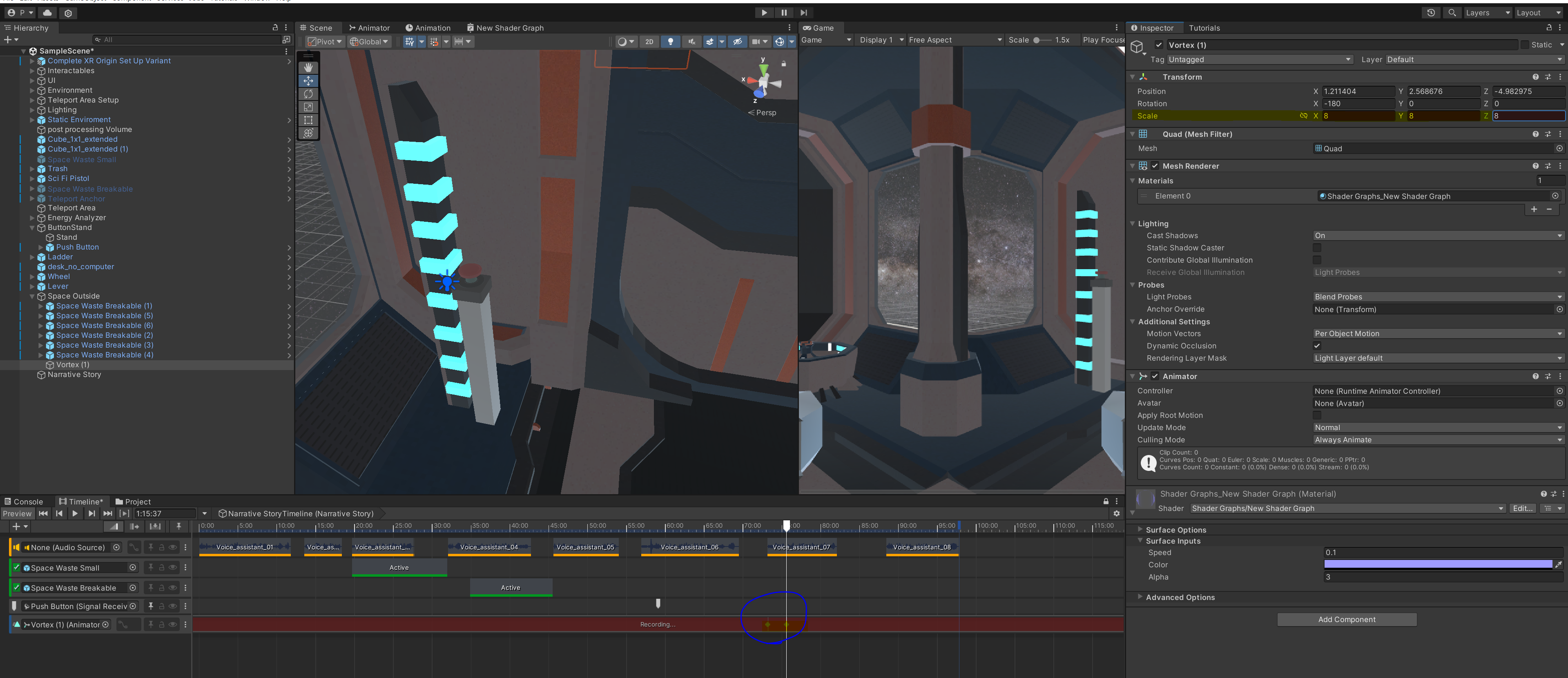Disable the Mesh Renderer component checkbox

point(1155,165)
